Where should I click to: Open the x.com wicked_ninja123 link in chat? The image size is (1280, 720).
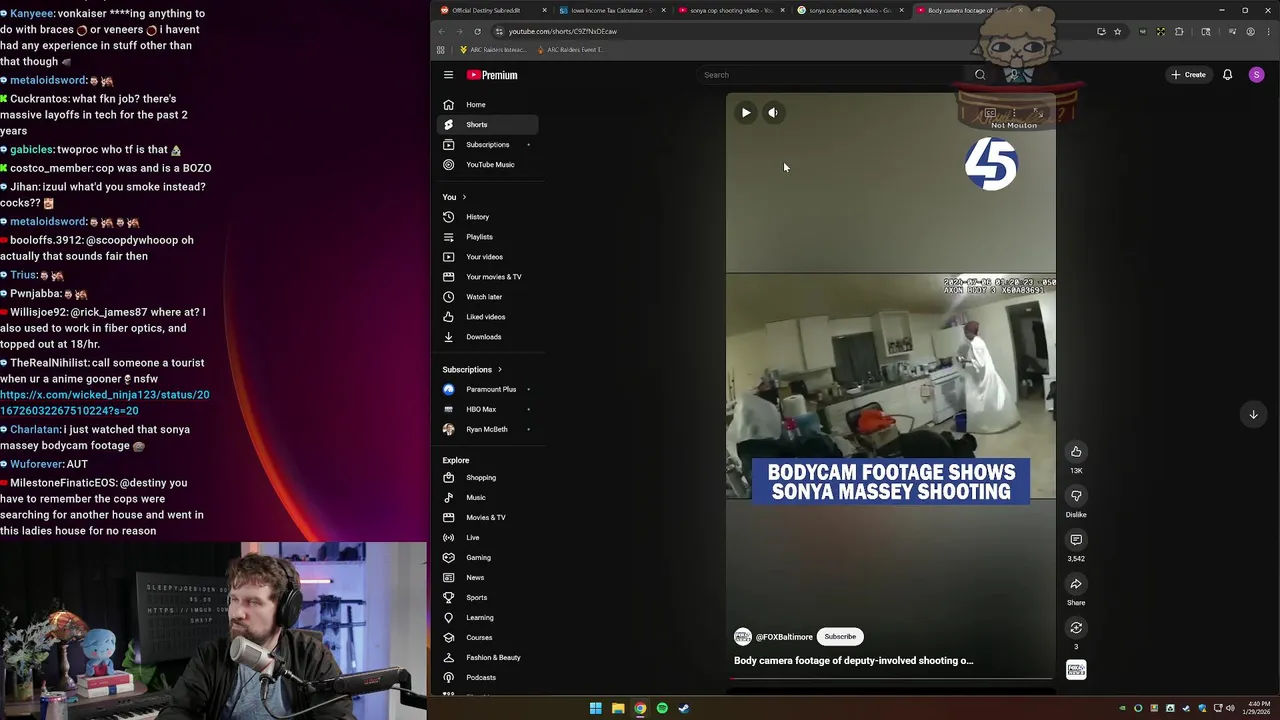coord(105,403)
